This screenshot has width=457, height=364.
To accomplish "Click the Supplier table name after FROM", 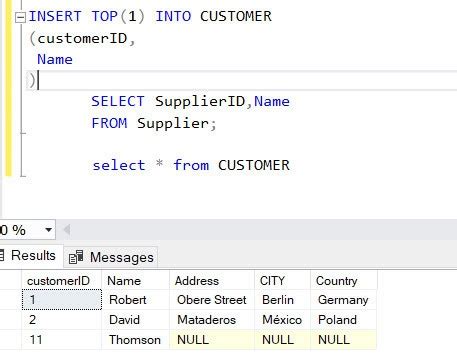I will [x=173, y=124].
